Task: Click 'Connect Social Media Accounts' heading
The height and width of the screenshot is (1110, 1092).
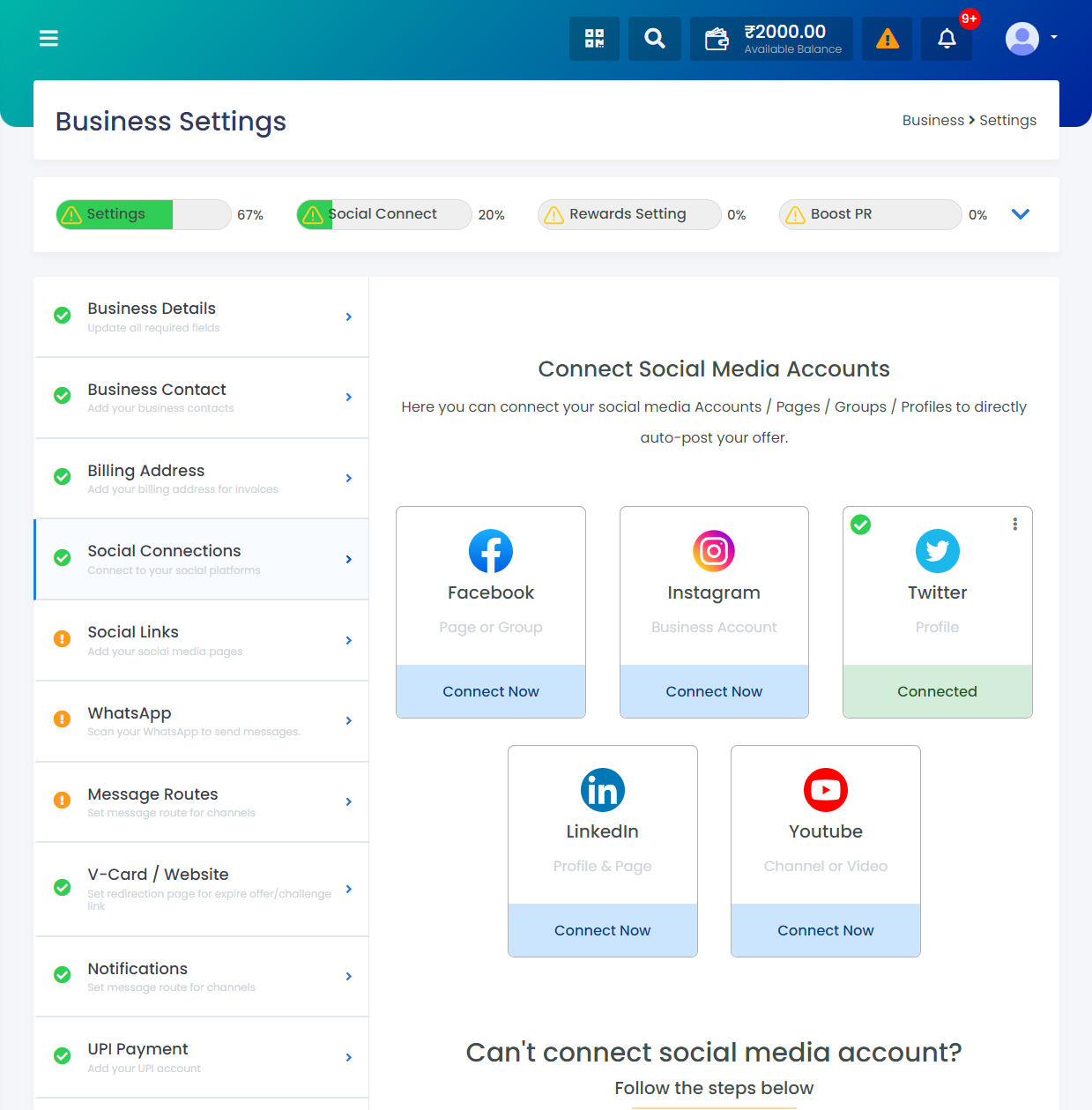Action: point(714,369)
